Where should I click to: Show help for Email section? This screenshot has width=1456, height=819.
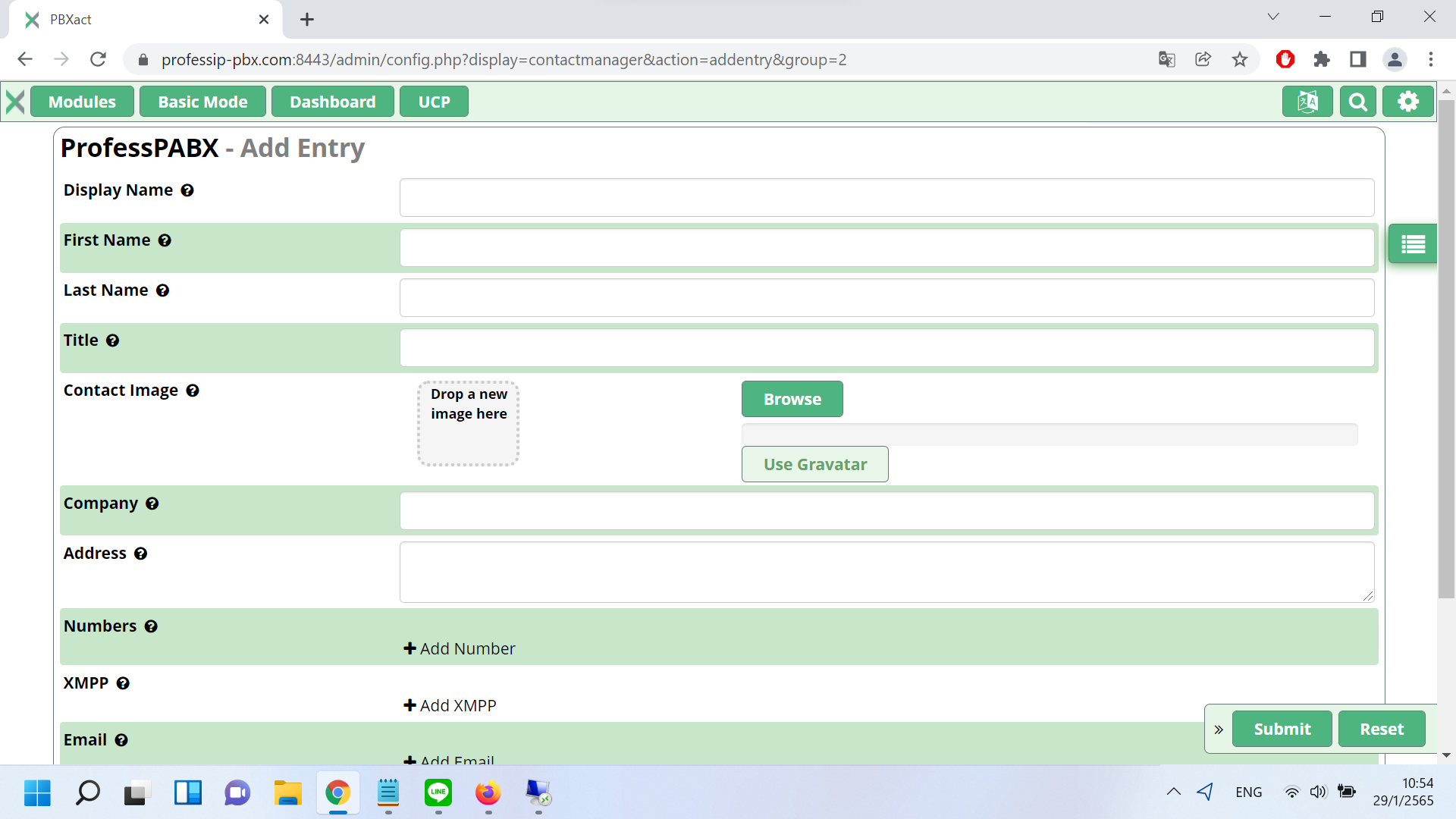121,740
